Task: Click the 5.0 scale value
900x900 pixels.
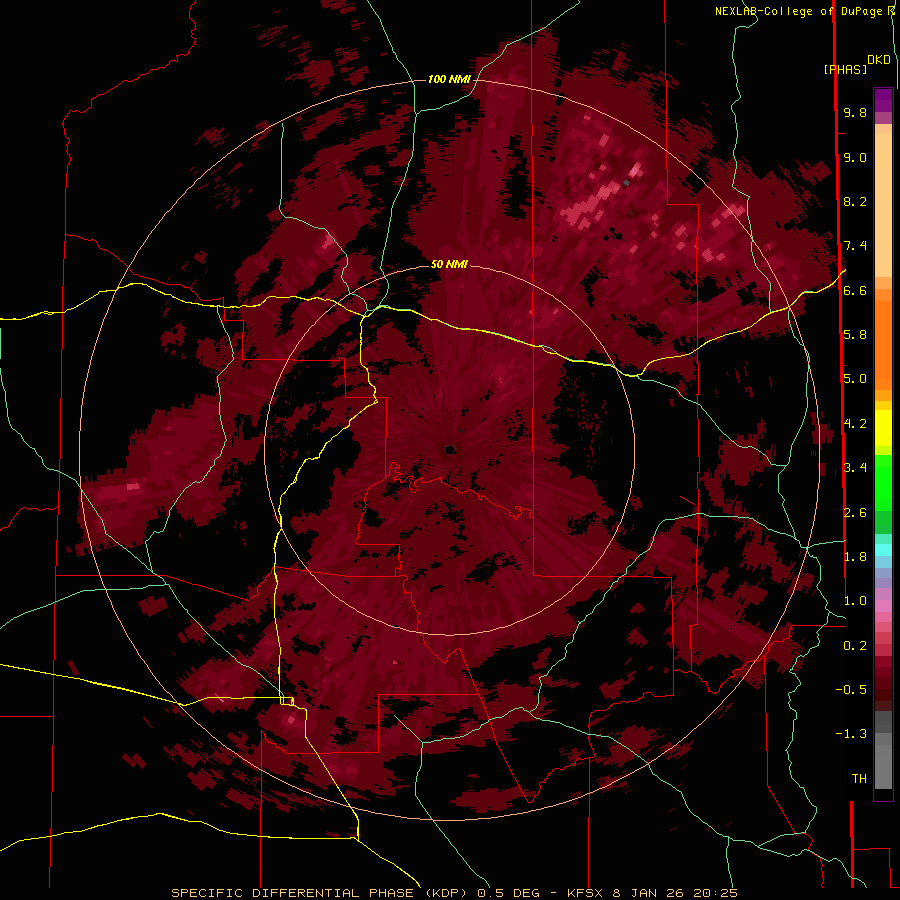Action: 855,379
